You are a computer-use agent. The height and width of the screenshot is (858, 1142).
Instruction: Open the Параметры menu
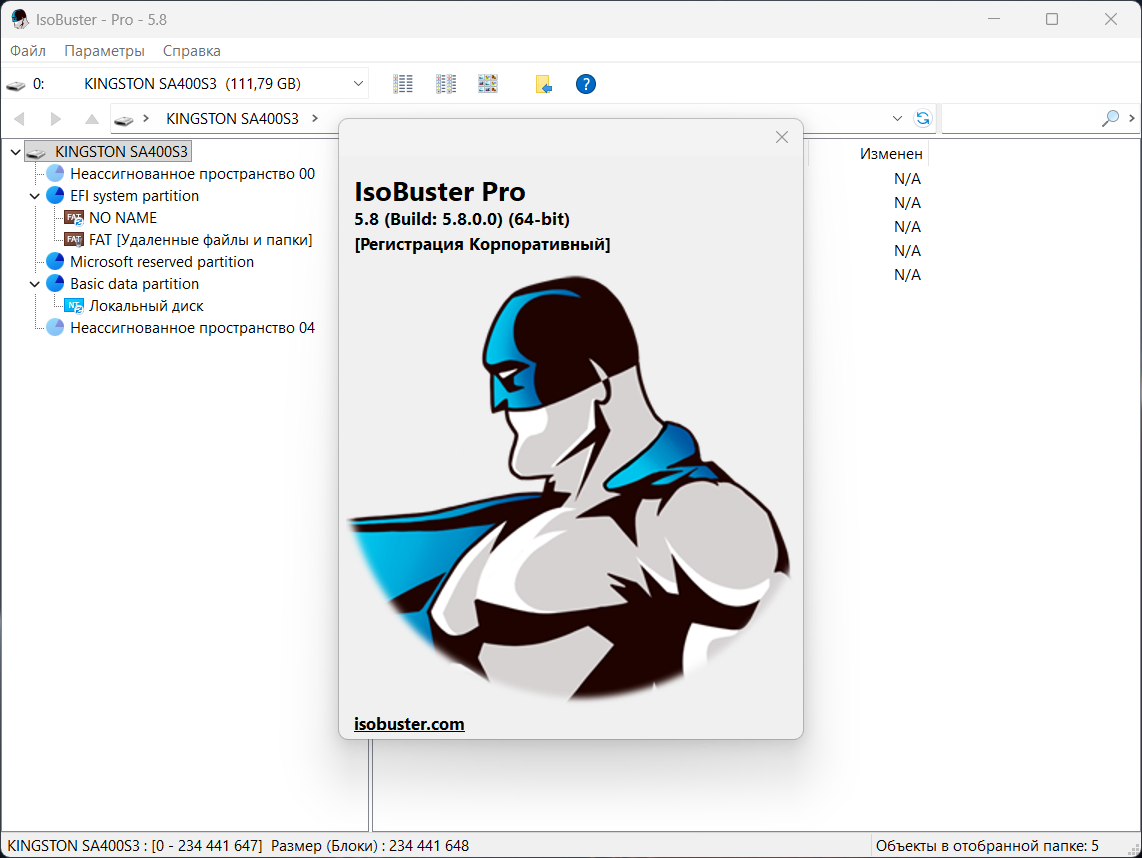tap(104, 51)
